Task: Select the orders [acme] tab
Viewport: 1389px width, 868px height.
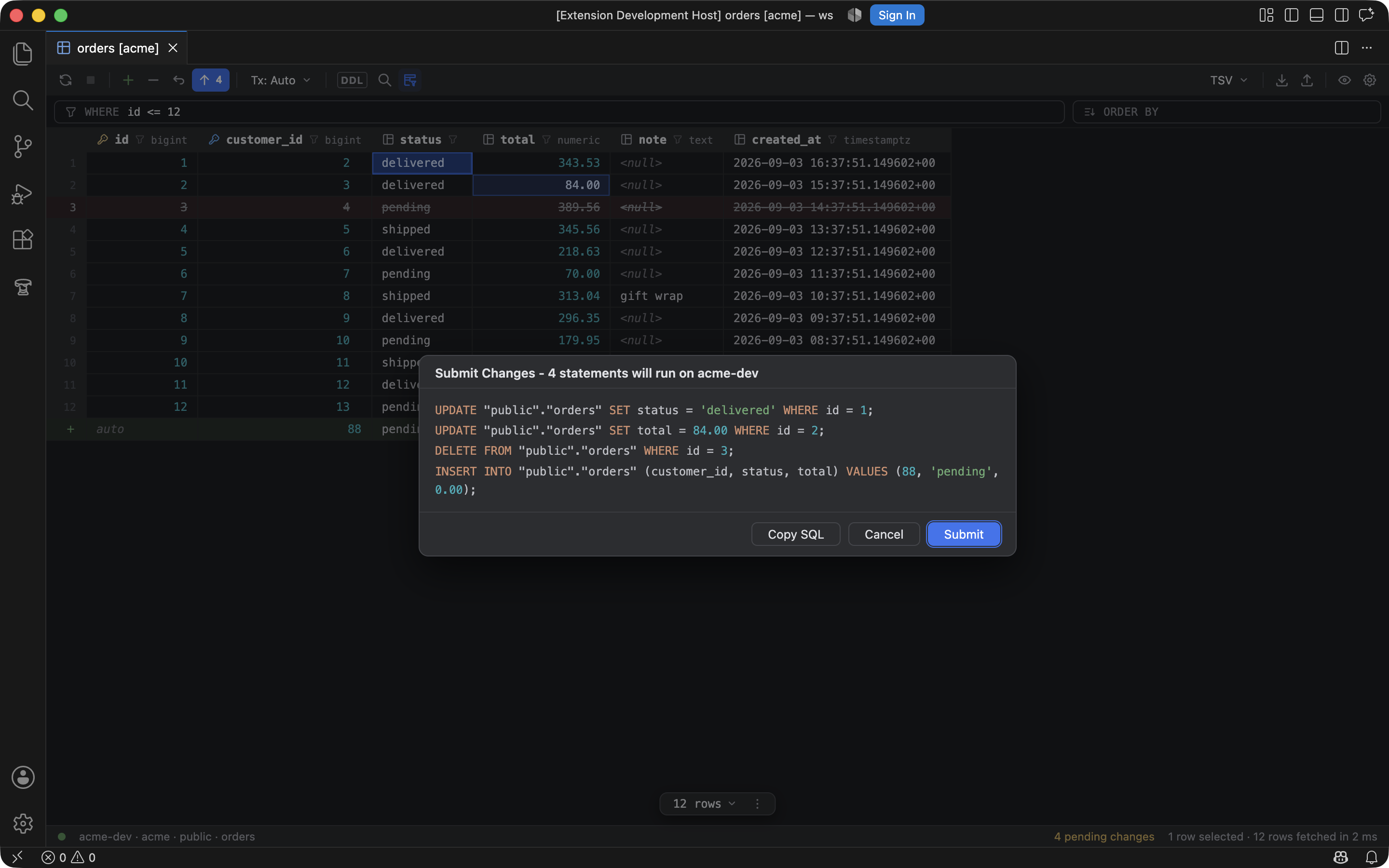Action: coord(117,48)
